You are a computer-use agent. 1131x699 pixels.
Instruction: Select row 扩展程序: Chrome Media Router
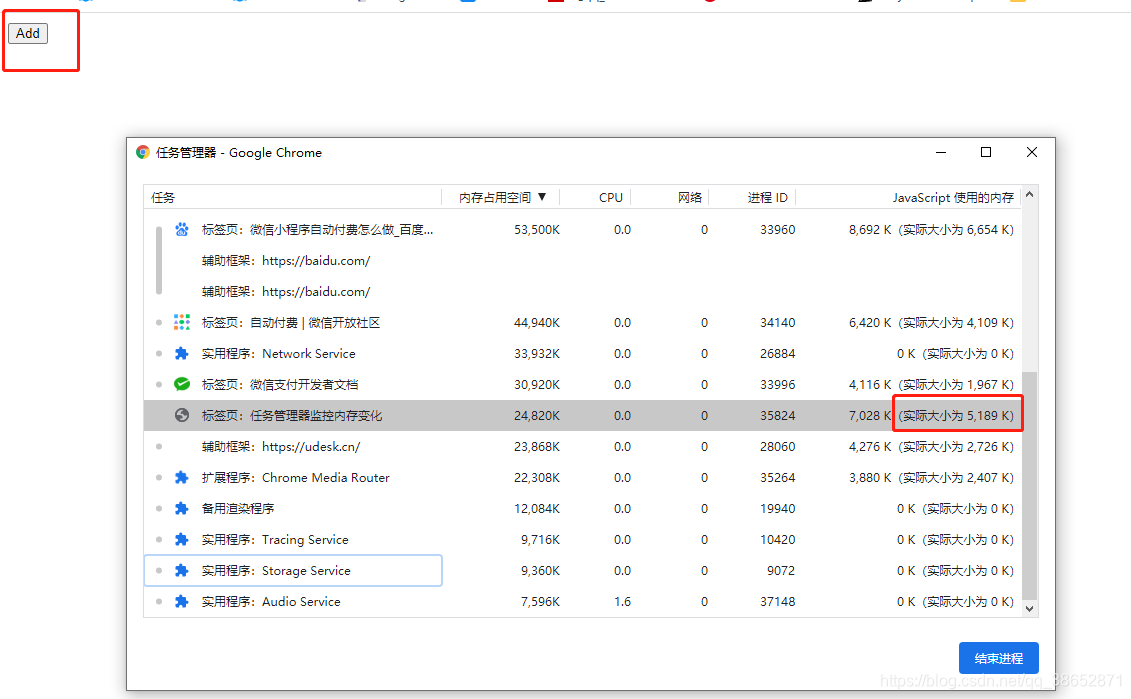tap(583, 478)
